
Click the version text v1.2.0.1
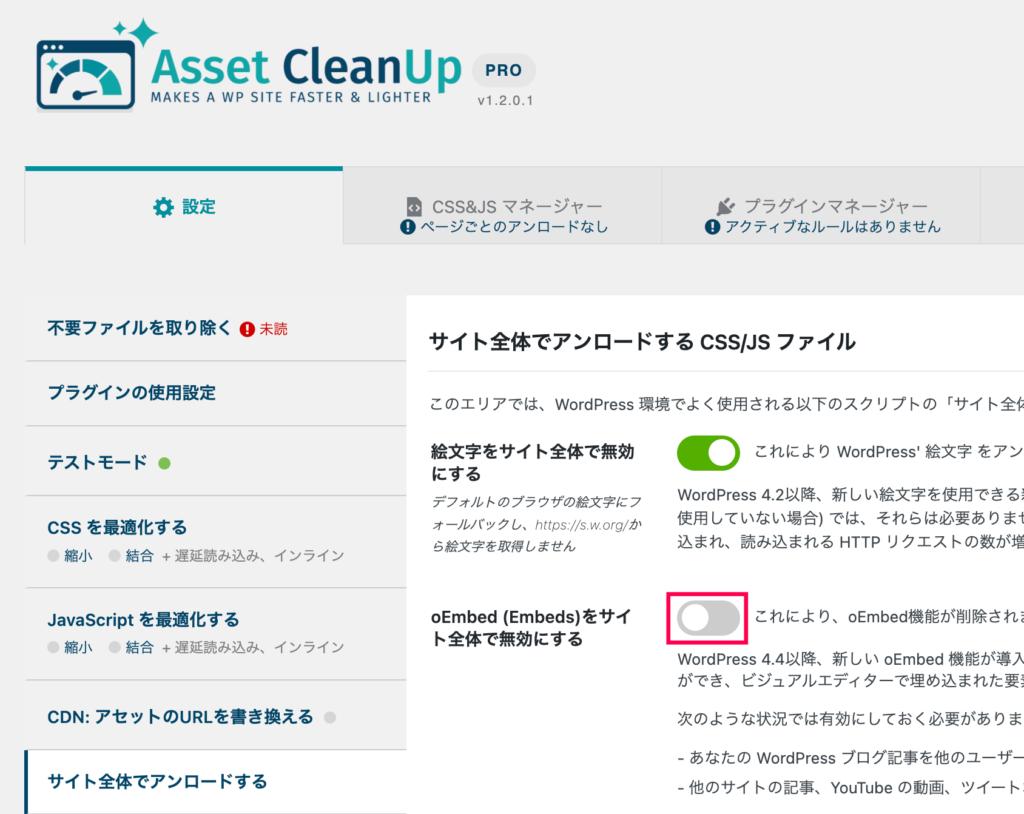pyautogui.click(x=505, y=101)
